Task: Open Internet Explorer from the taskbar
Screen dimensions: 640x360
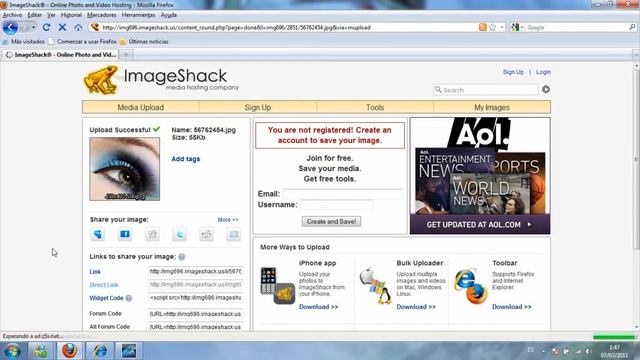Action: (x=99, y=351)
